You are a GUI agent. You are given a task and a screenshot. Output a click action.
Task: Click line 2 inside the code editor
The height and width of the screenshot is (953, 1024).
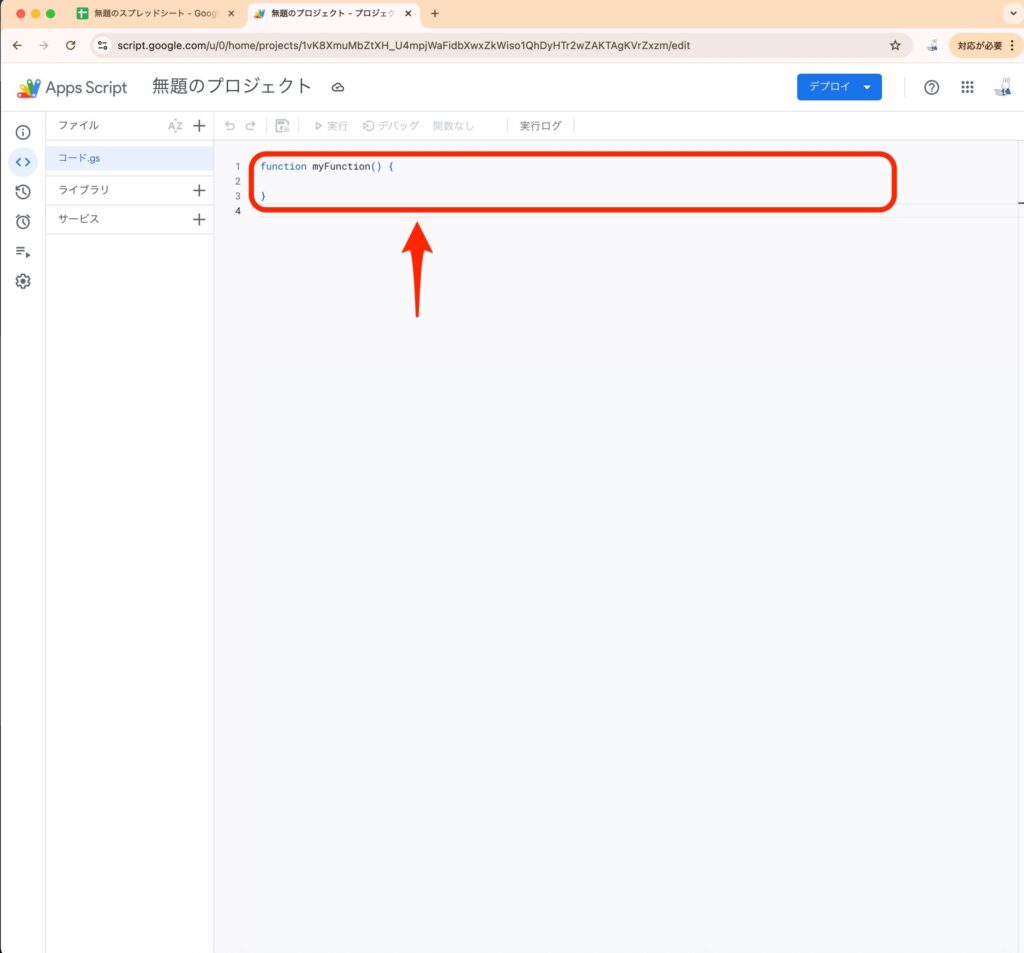point(500,181)
